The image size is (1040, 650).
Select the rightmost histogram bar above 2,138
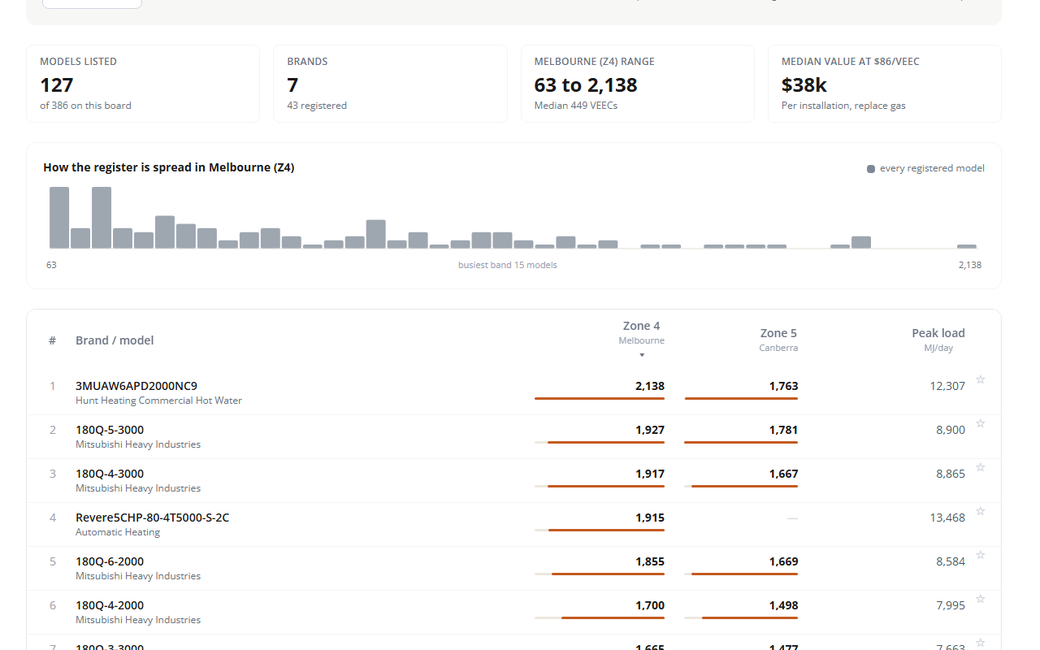click(966, 246)
